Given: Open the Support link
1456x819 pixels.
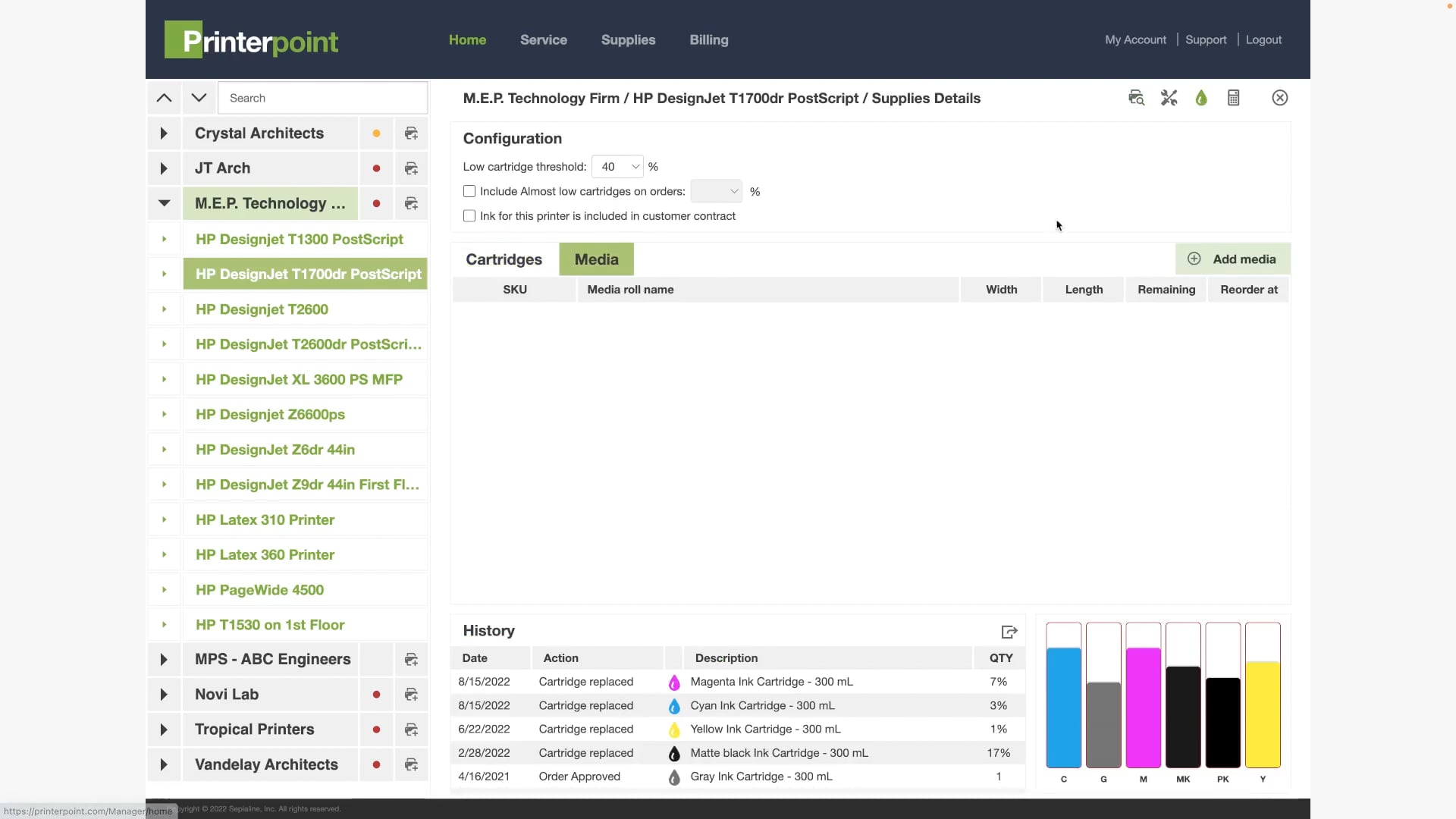Looking at the screenshot, I should click(1206, 39).
